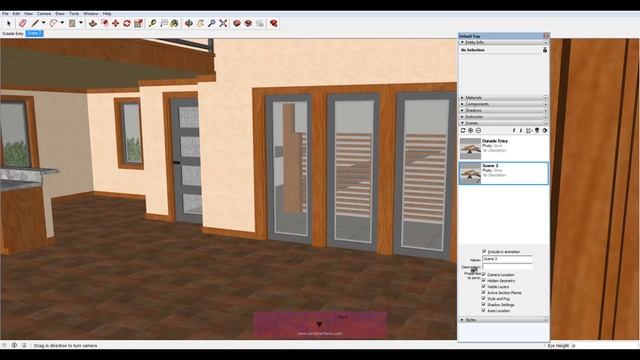The height and width of the screenshot is (360, 640).
Task: Click the scene Description input field
Action: coord(507,267)
